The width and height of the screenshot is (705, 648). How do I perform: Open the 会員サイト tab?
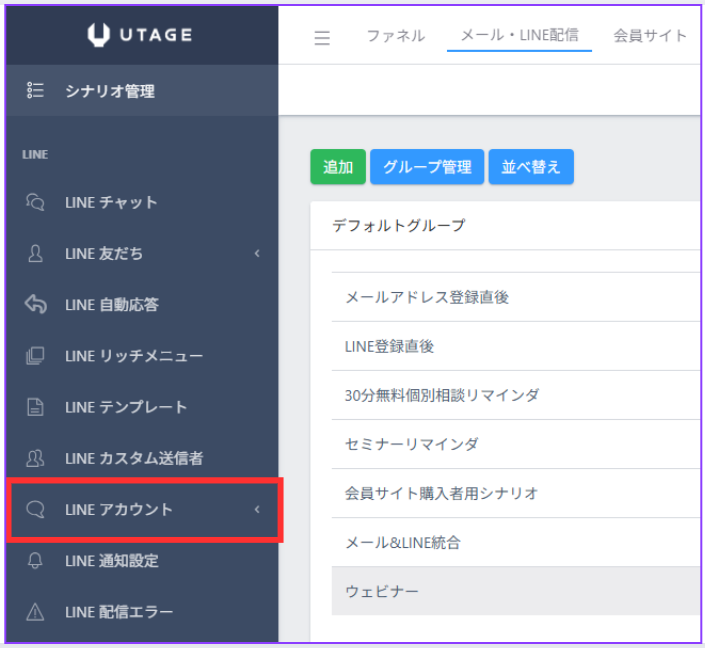pyautogui.click(x=650, y=36)
